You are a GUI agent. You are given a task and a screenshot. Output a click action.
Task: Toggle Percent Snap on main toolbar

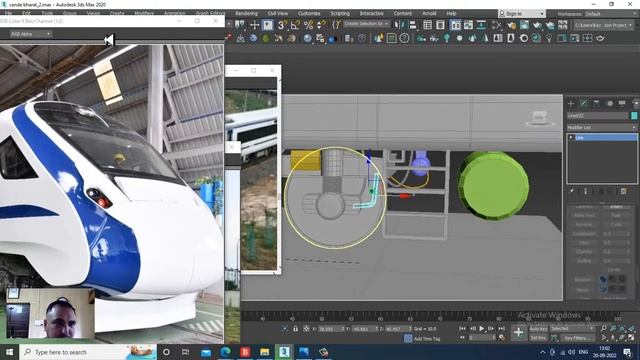pos(308,25)
